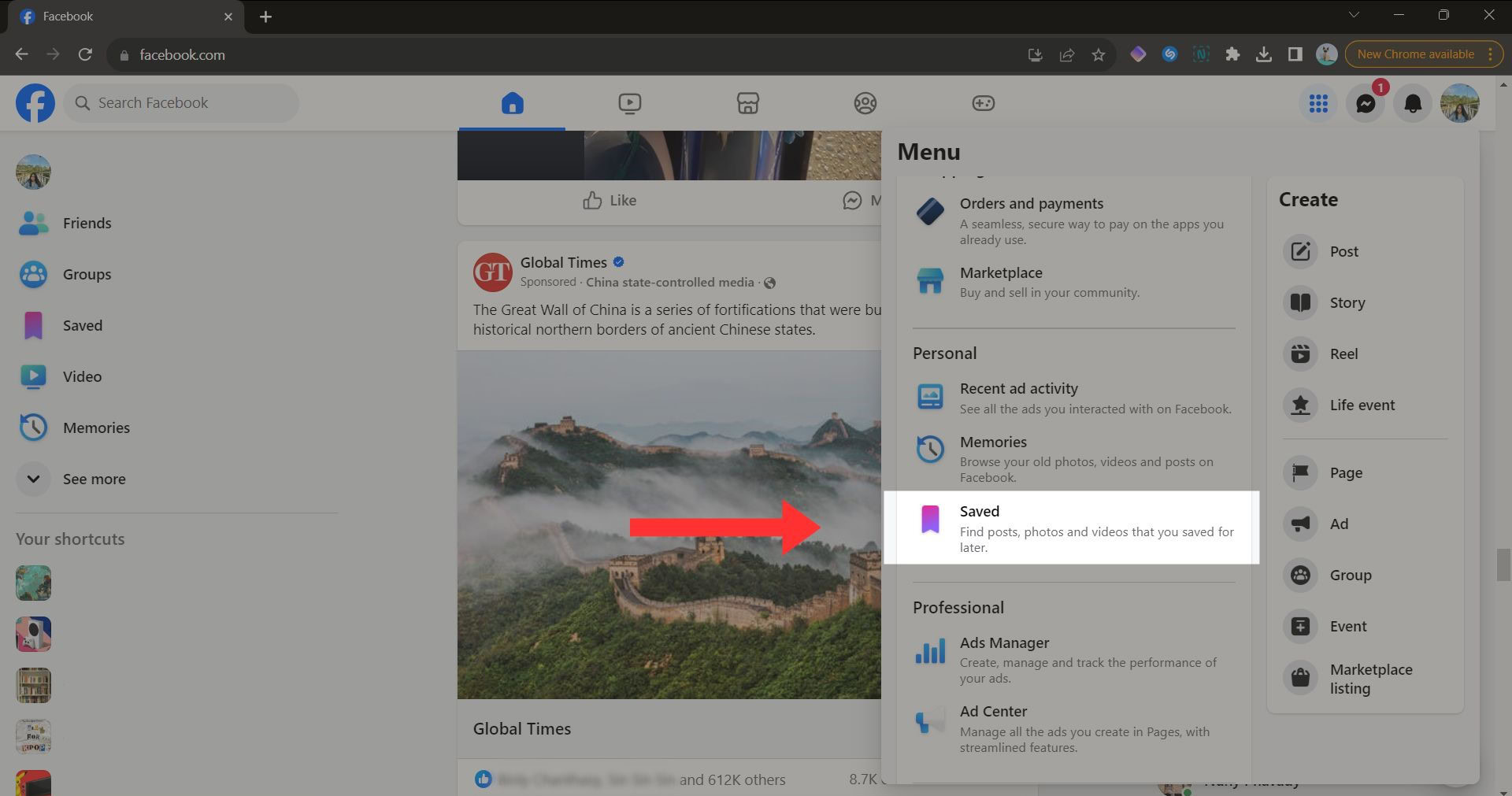Go to the Gaming tab icon

(983, 103)
